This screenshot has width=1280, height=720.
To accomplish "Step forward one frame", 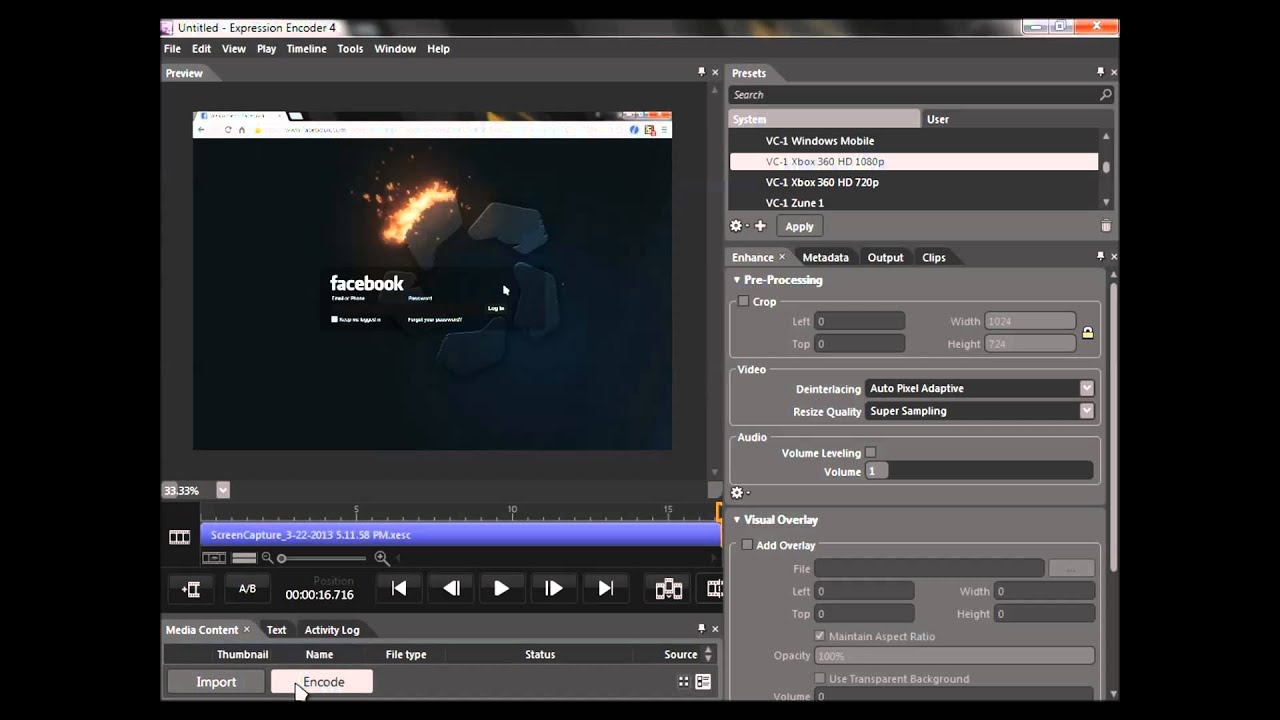I will [x=554, y=589].
